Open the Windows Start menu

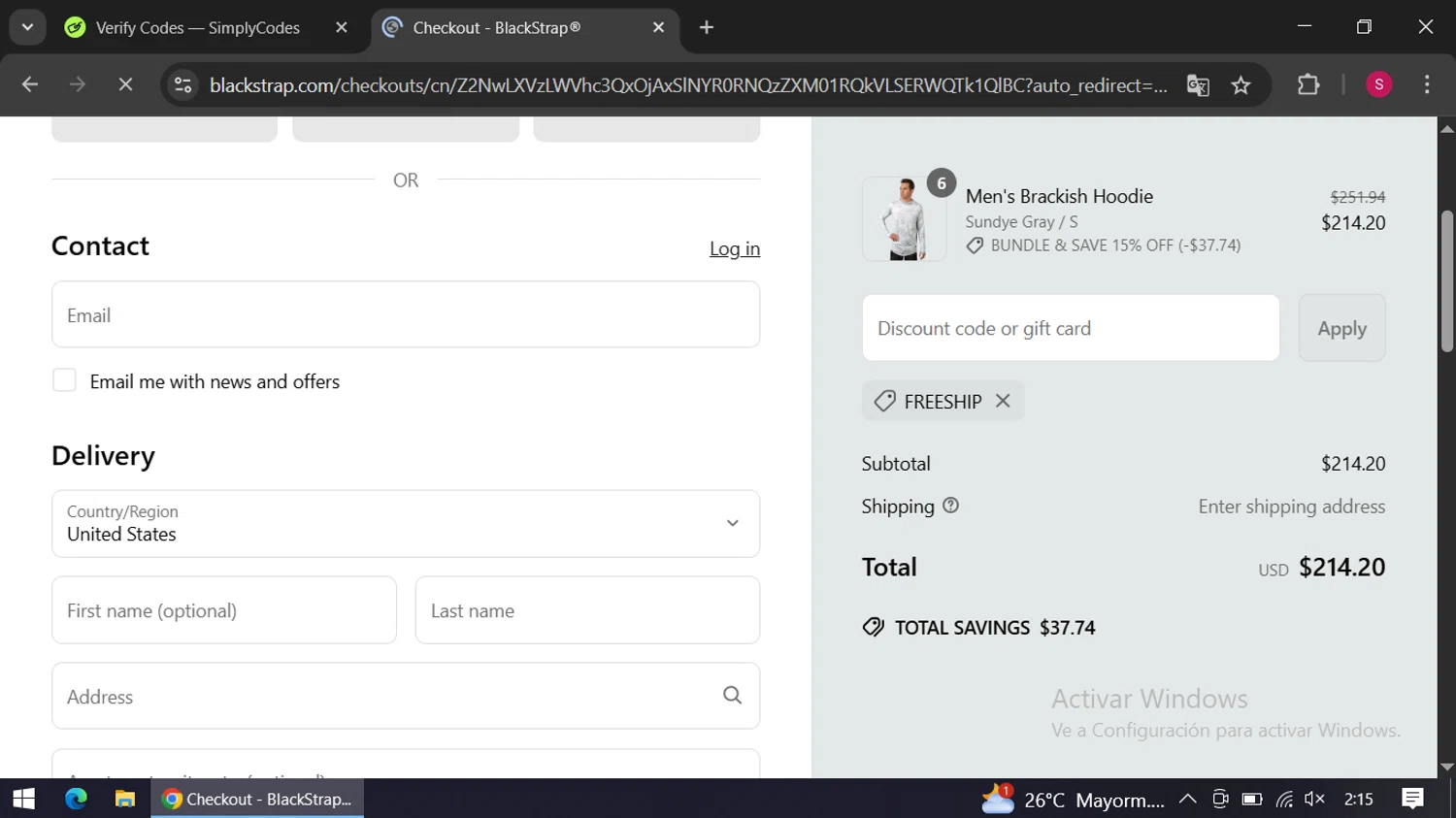[23, 799]
